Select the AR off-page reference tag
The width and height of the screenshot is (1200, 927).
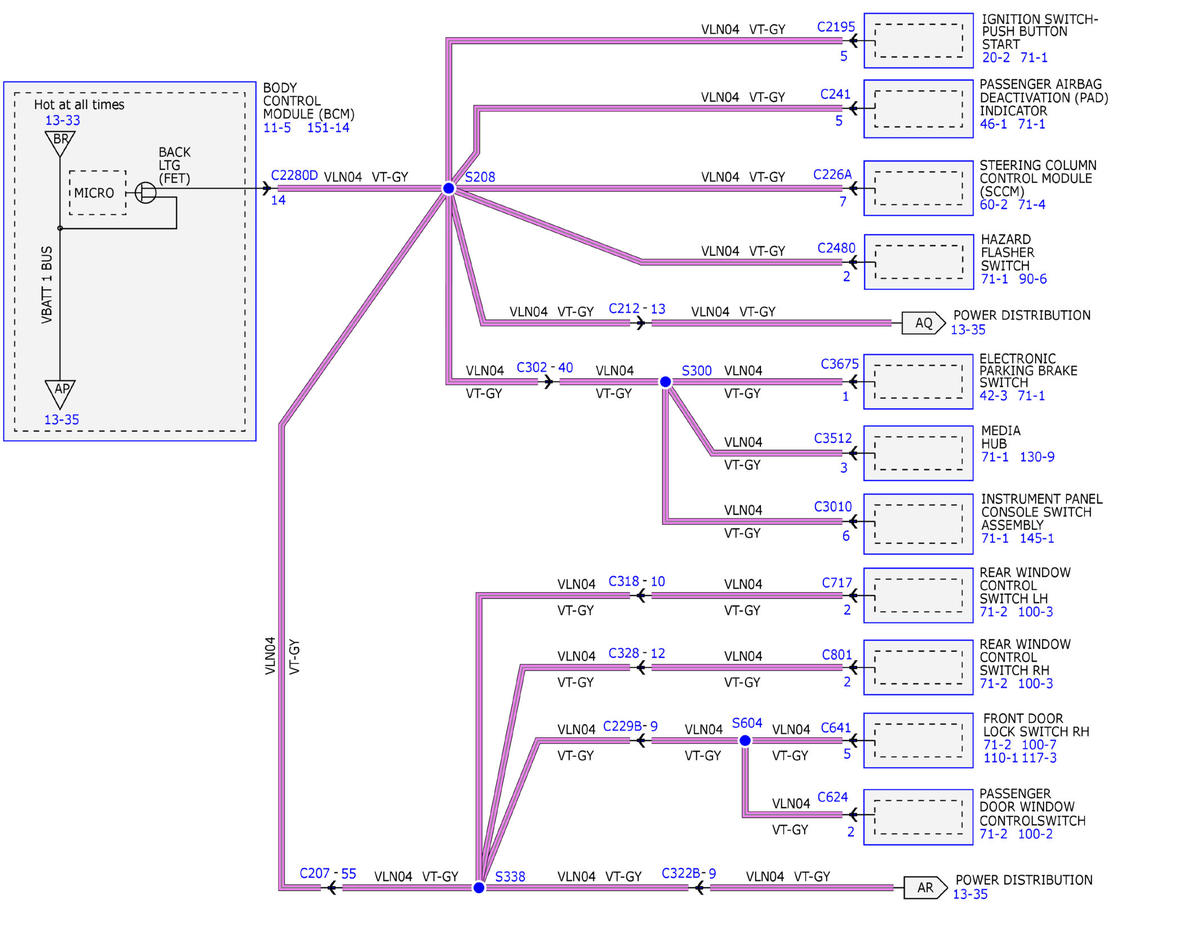pyautogui.click(x=926, y=887)
